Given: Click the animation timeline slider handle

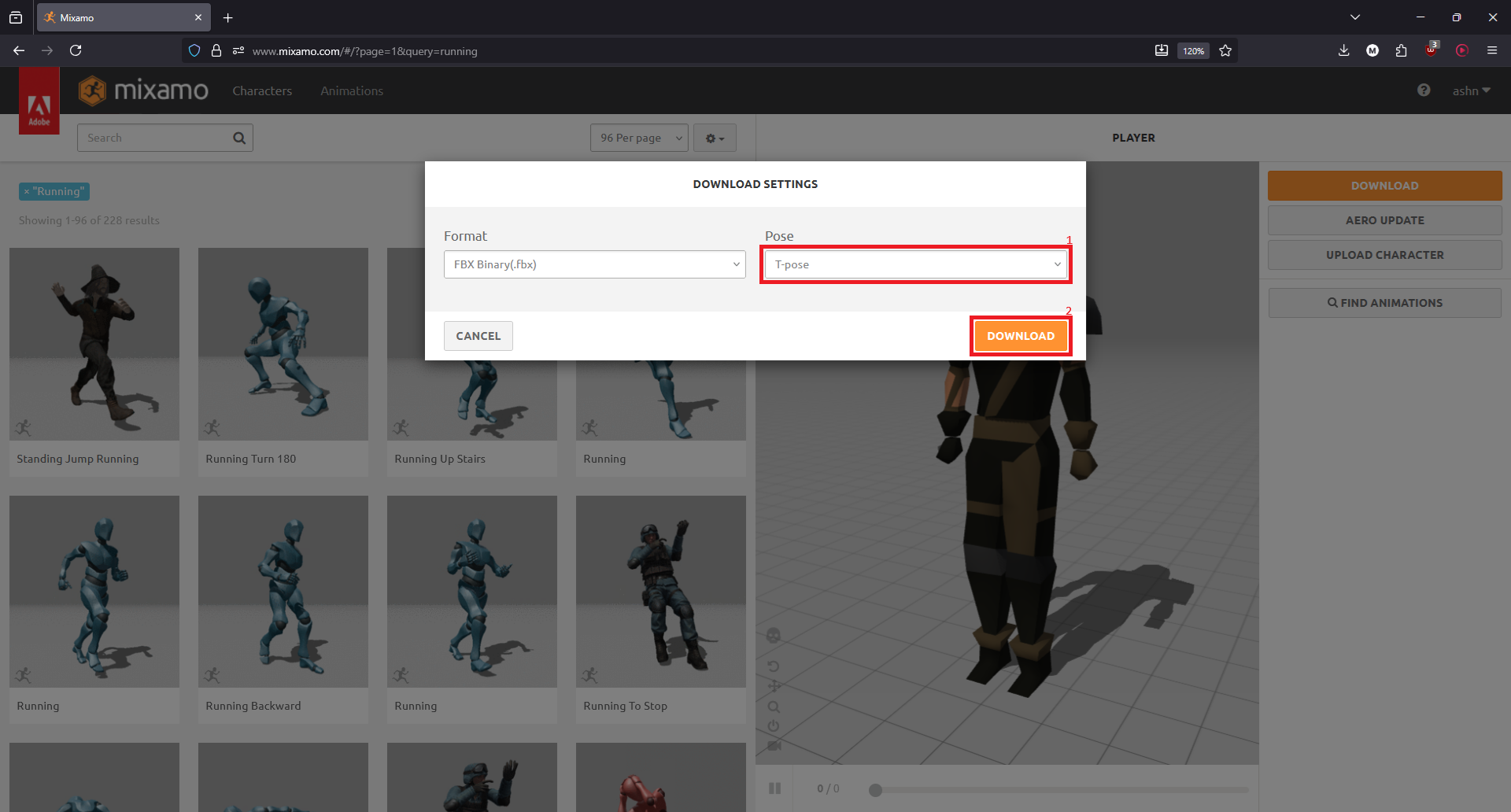Looking at the screenshot, I should click(x=875, y=789).
